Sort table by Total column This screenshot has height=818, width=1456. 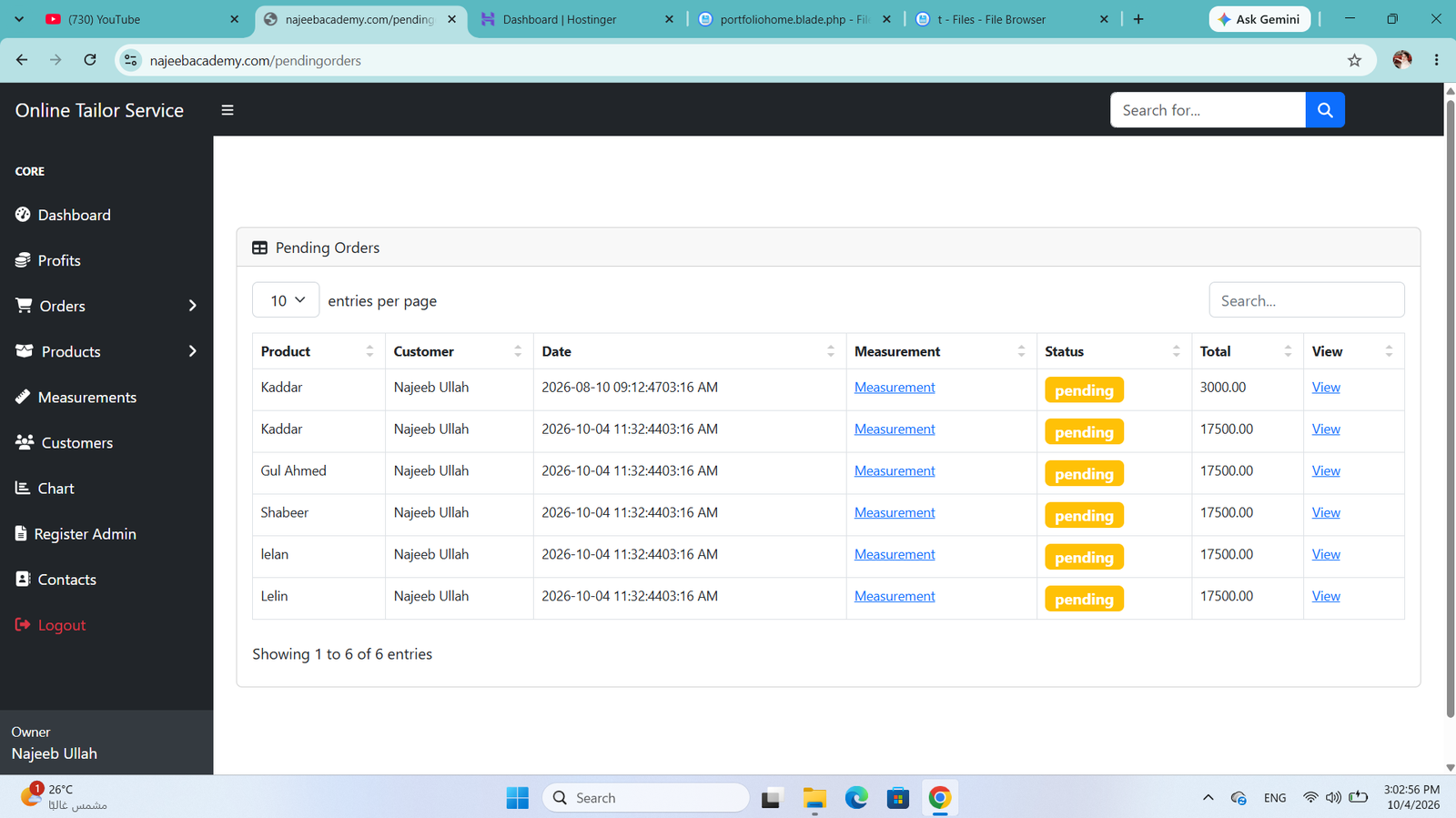click(x=1248, y=351)
